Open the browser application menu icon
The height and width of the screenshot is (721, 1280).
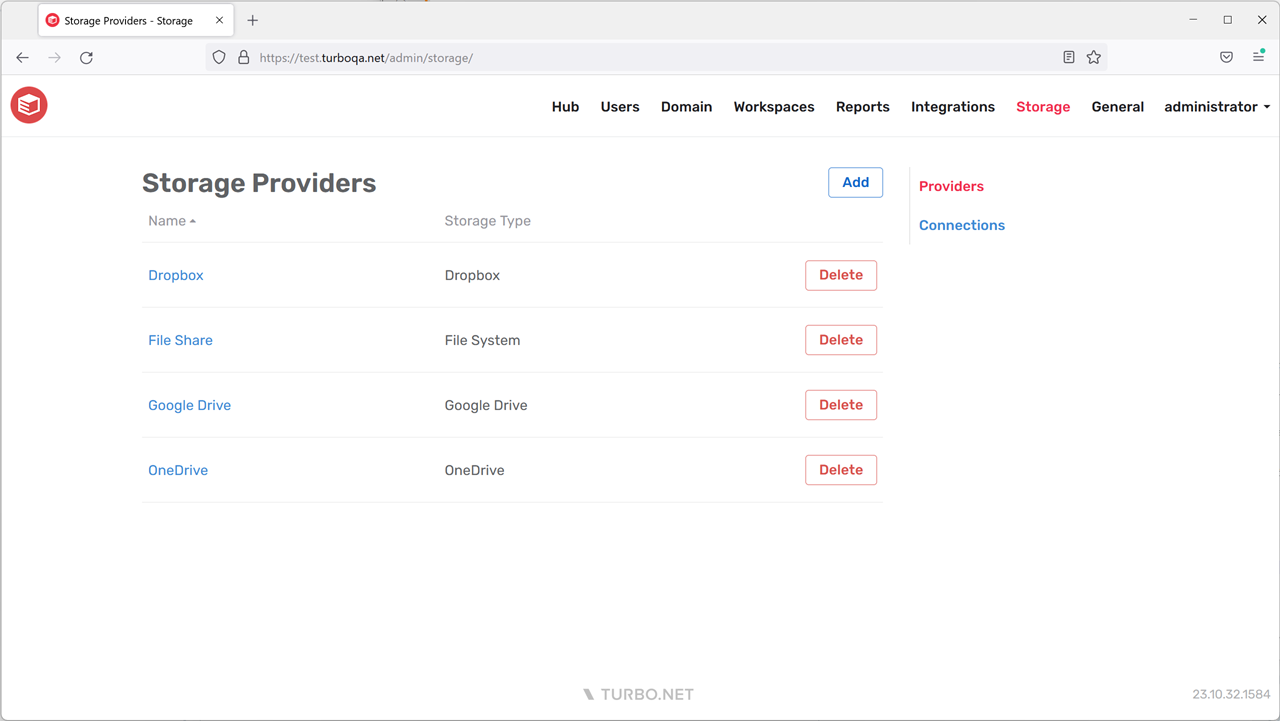(x=1258, y=57)
